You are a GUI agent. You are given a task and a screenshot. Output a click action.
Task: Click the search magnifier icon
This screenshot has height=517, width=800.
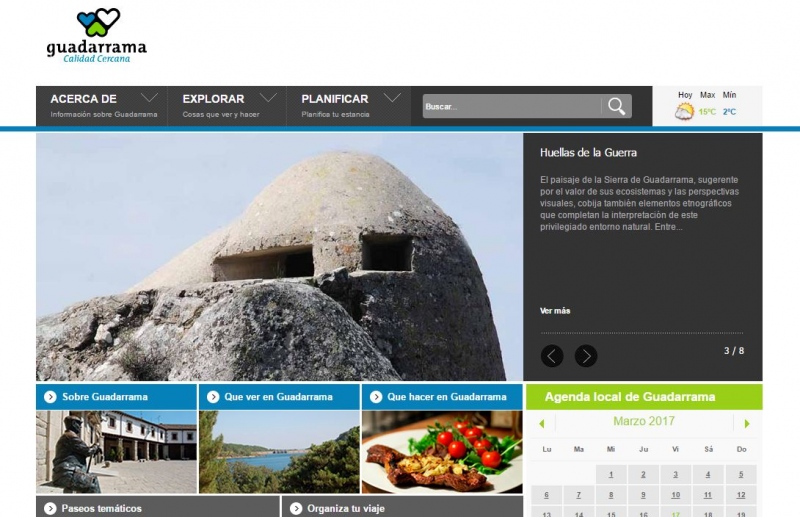(616, 106)
